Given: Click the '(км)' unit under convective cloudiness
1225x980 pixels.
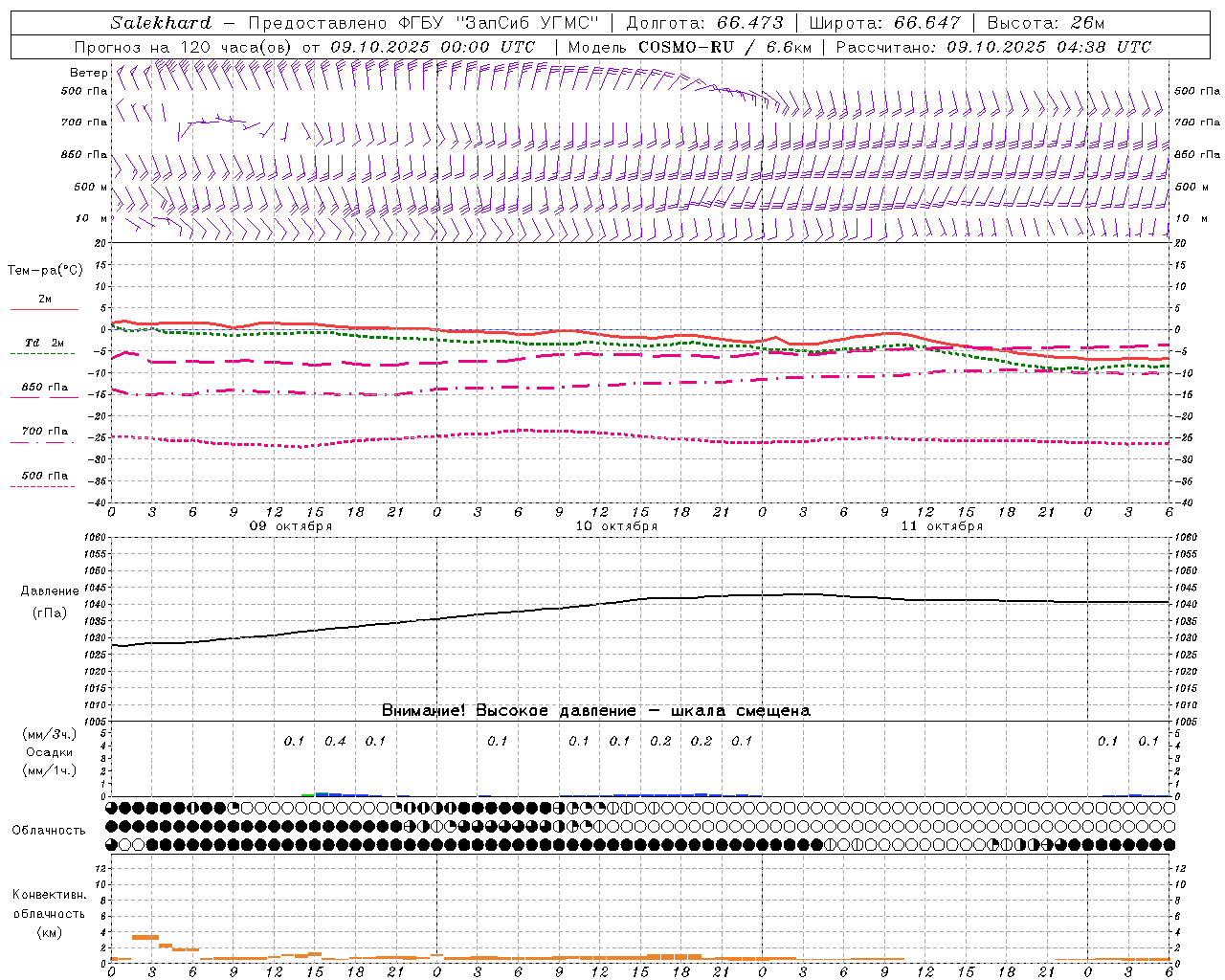Looking at the screenshot, I should tap(50, 932).
